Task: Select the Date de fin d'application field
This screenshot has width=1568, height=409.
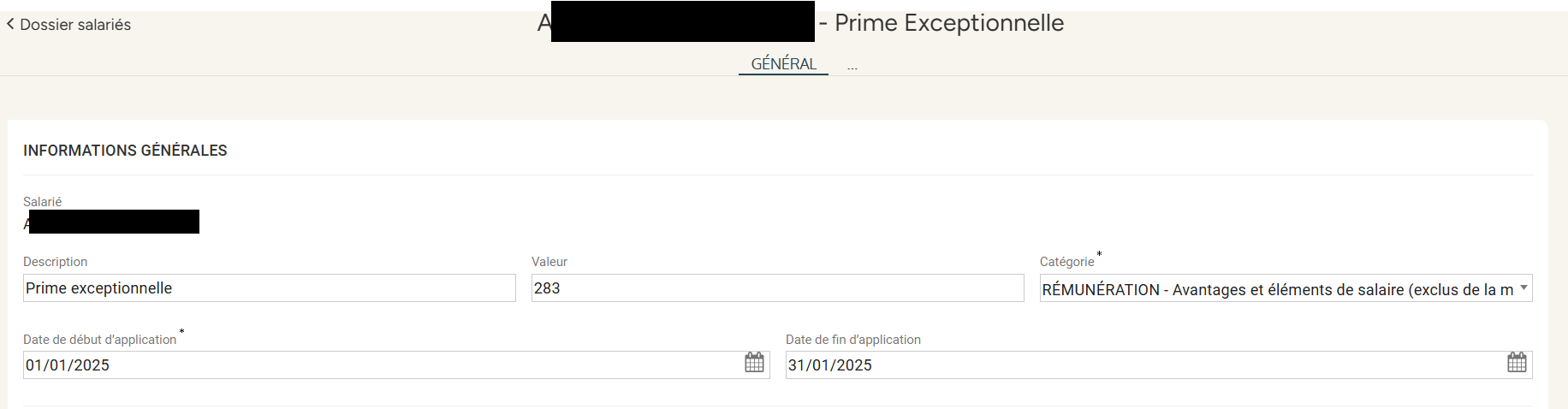Action: pyautogui.click(x=1159, y=365)
